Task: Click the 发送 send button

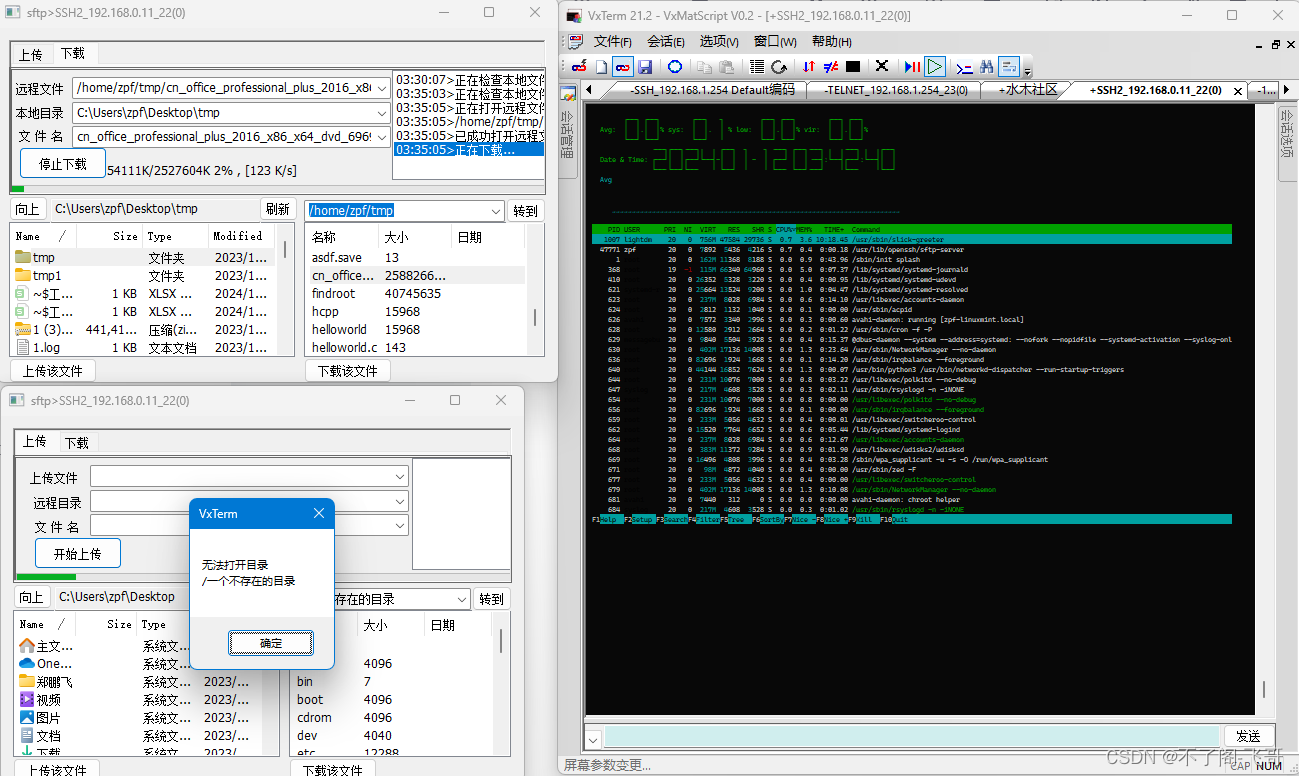Action: [x=1248, y=736]
